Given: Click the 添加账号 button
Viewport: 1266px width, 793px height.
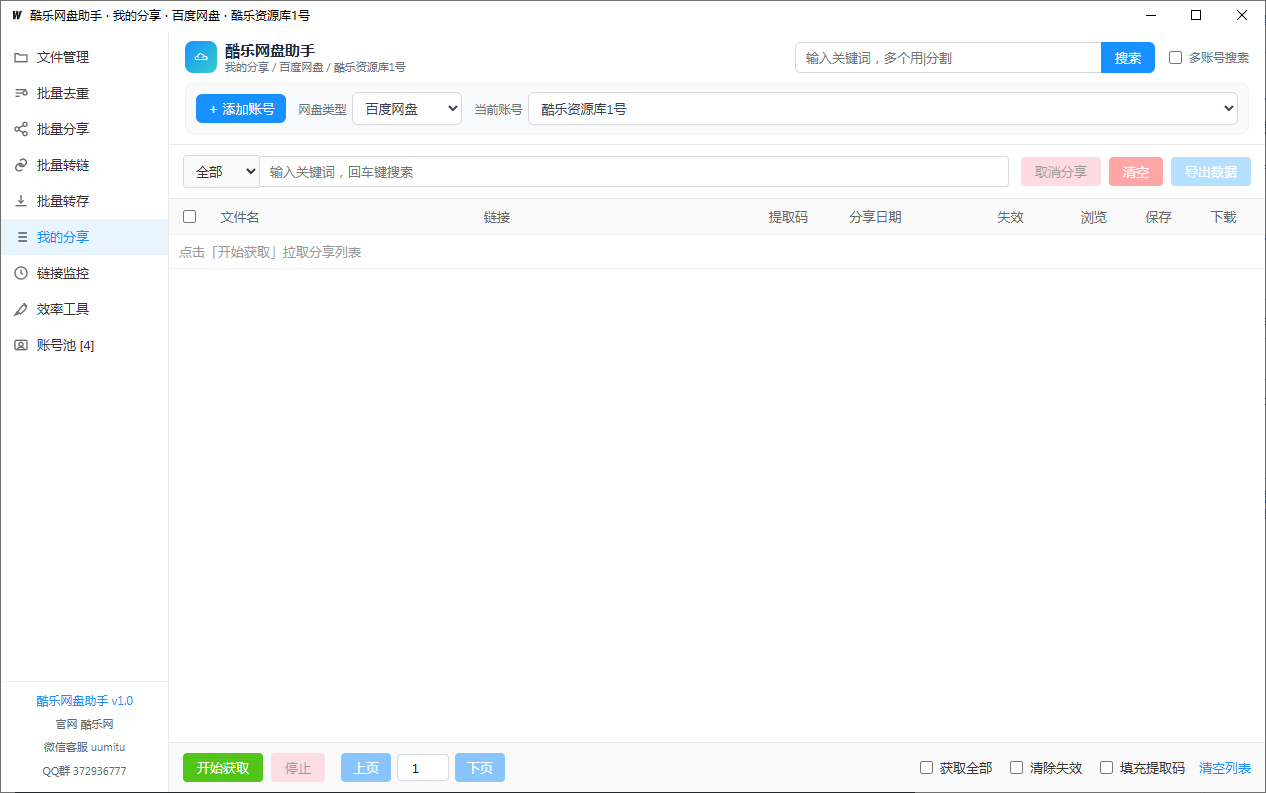Looking at the screenshot, I should pyautogui.click(x=241, y=109).
